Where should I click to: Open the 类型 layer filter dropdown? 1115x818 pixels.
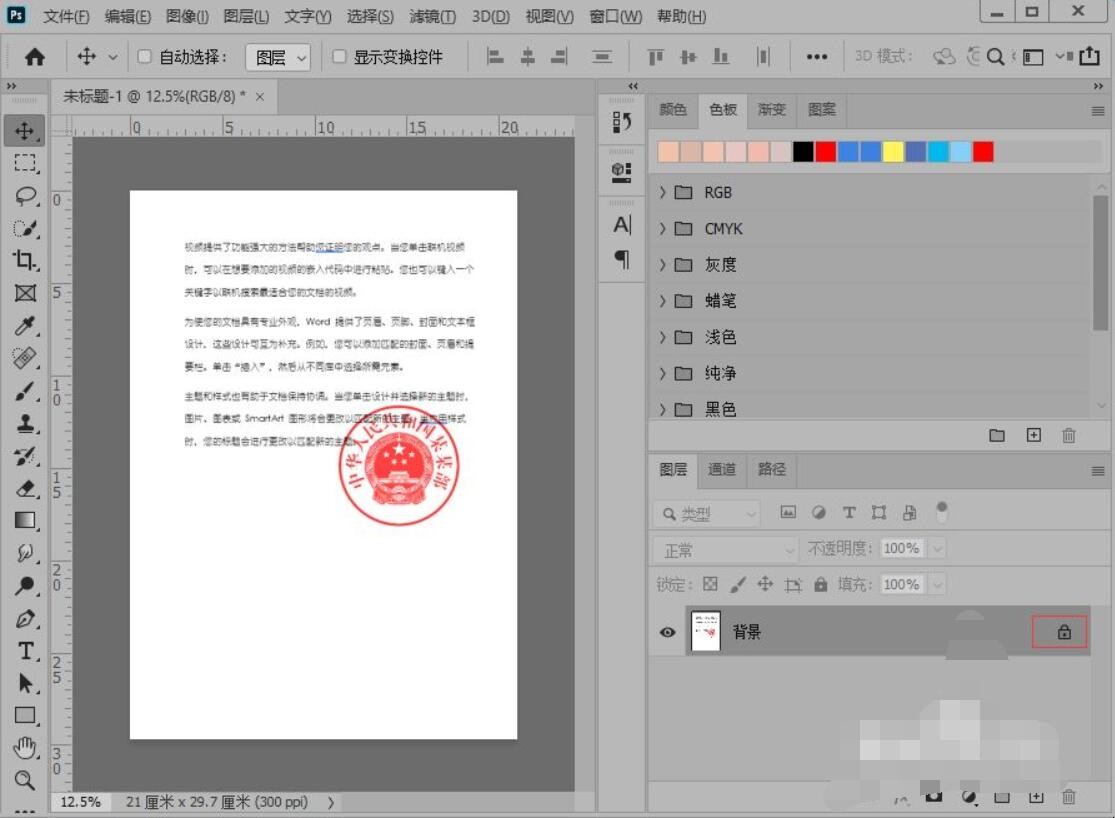(x=706, y=514)
